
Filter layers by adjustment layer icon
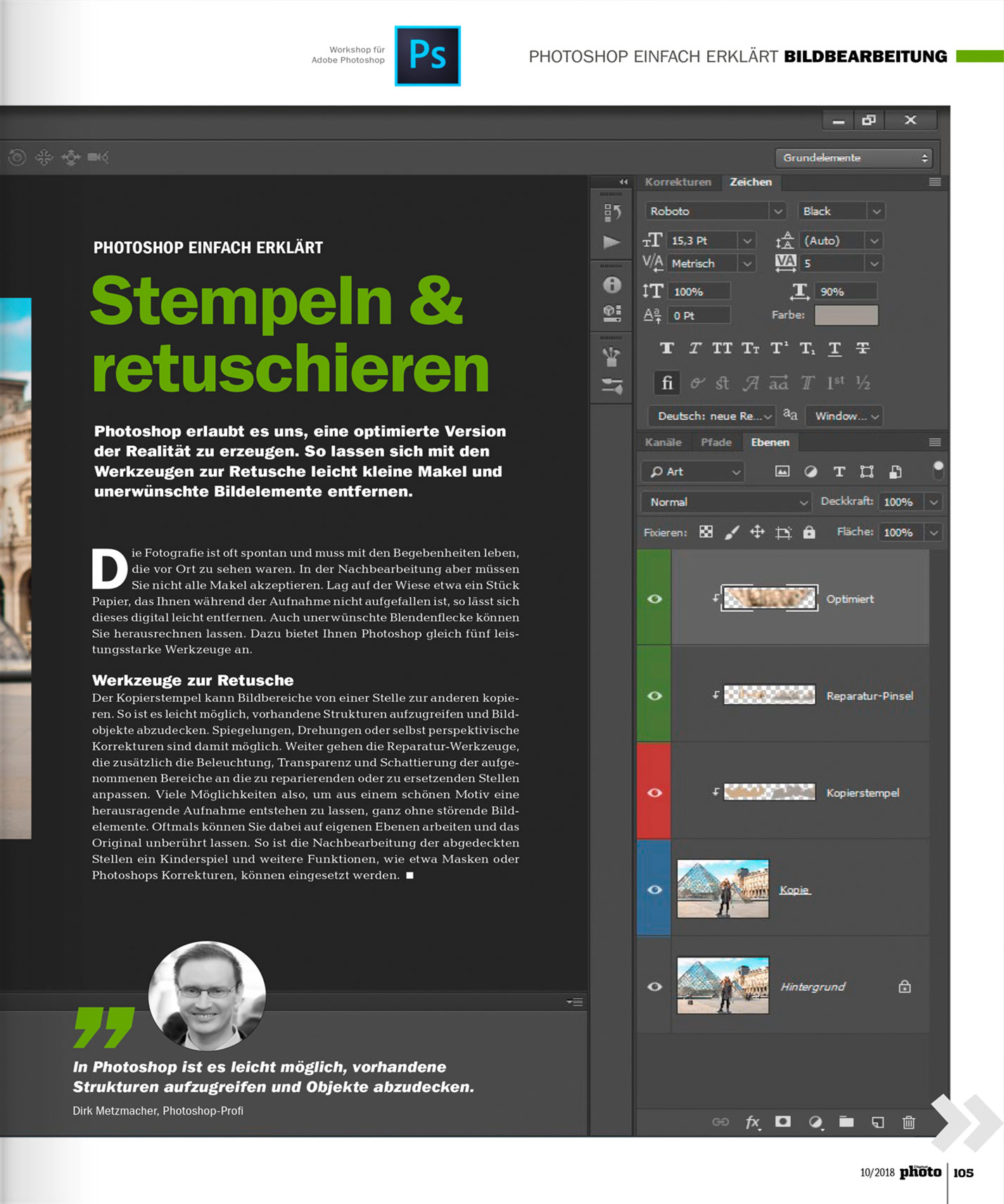tap(811, 472)
